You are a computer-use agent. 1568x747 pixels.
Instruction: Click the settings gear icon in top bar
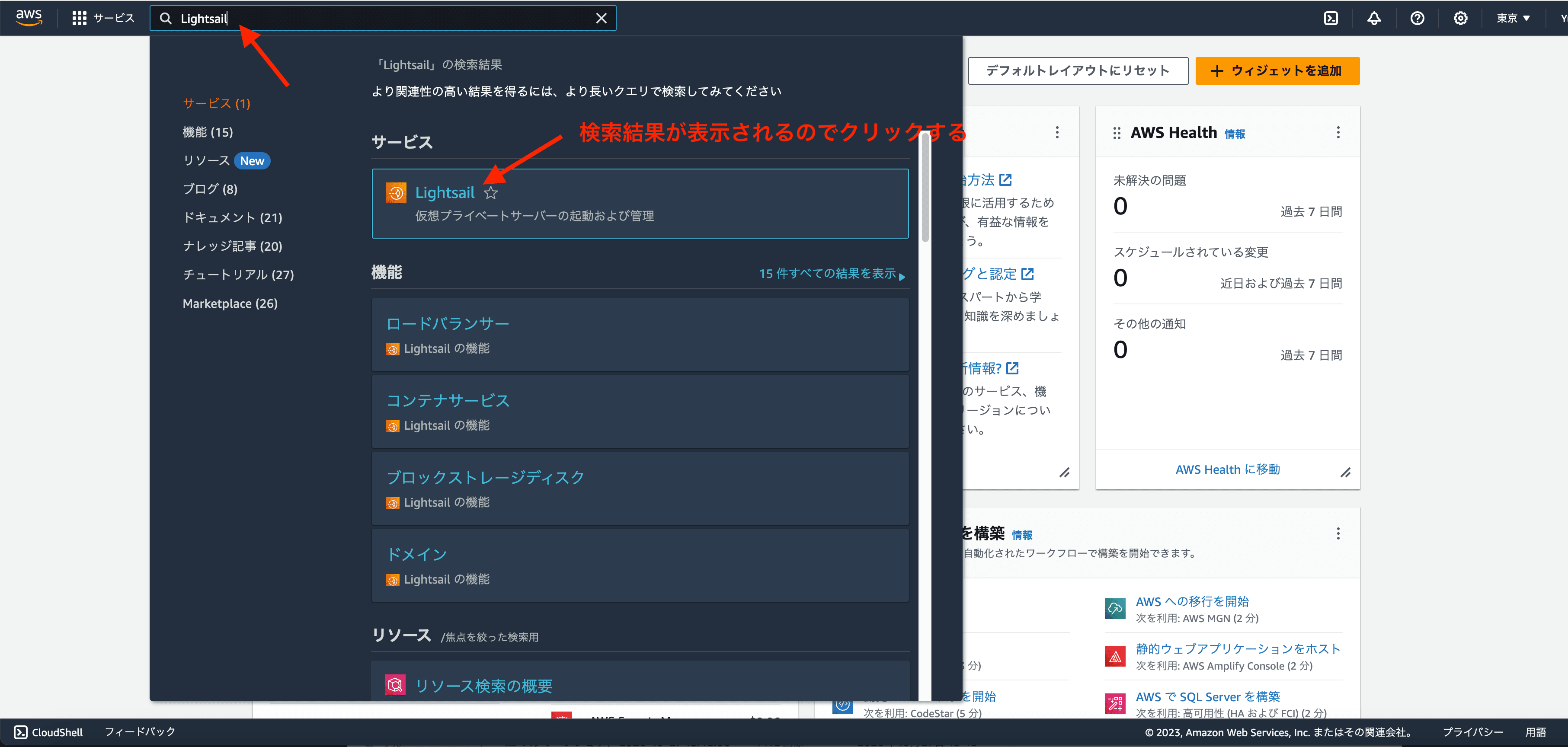[x=1460, y=18]
